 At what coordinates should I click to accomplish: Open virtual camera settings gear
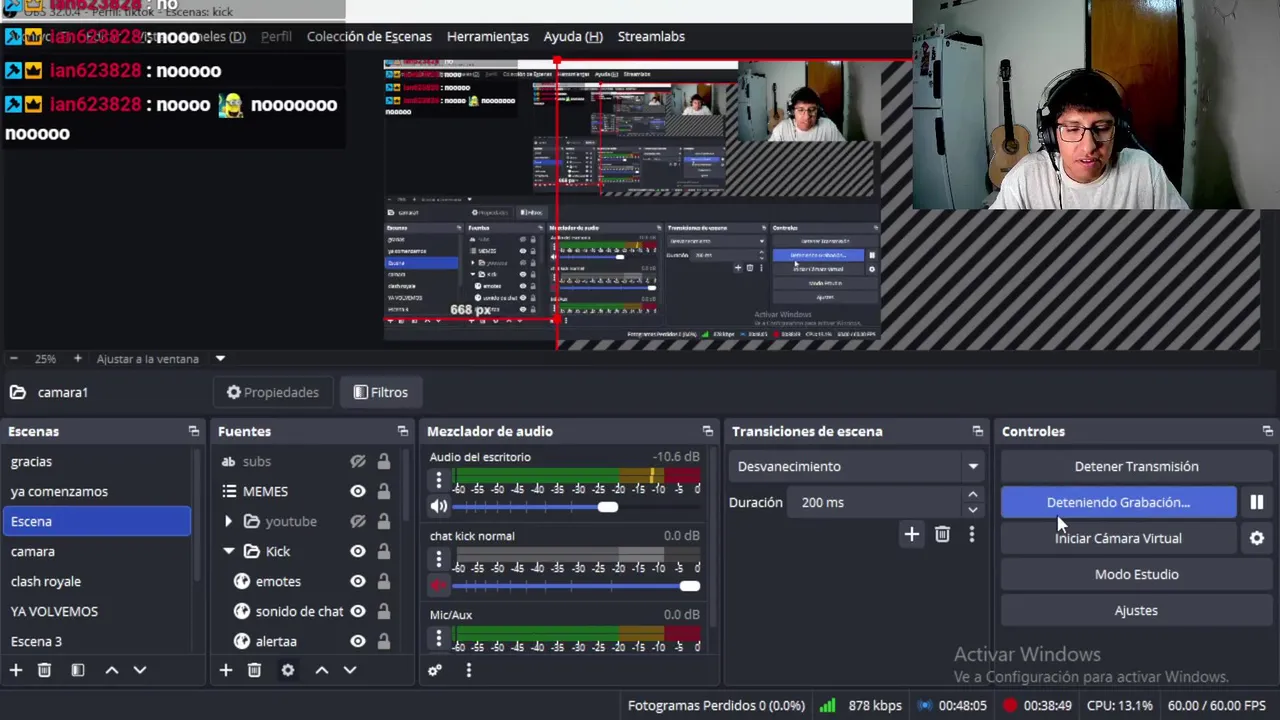pyautogui.click(x=1257, y=538)
